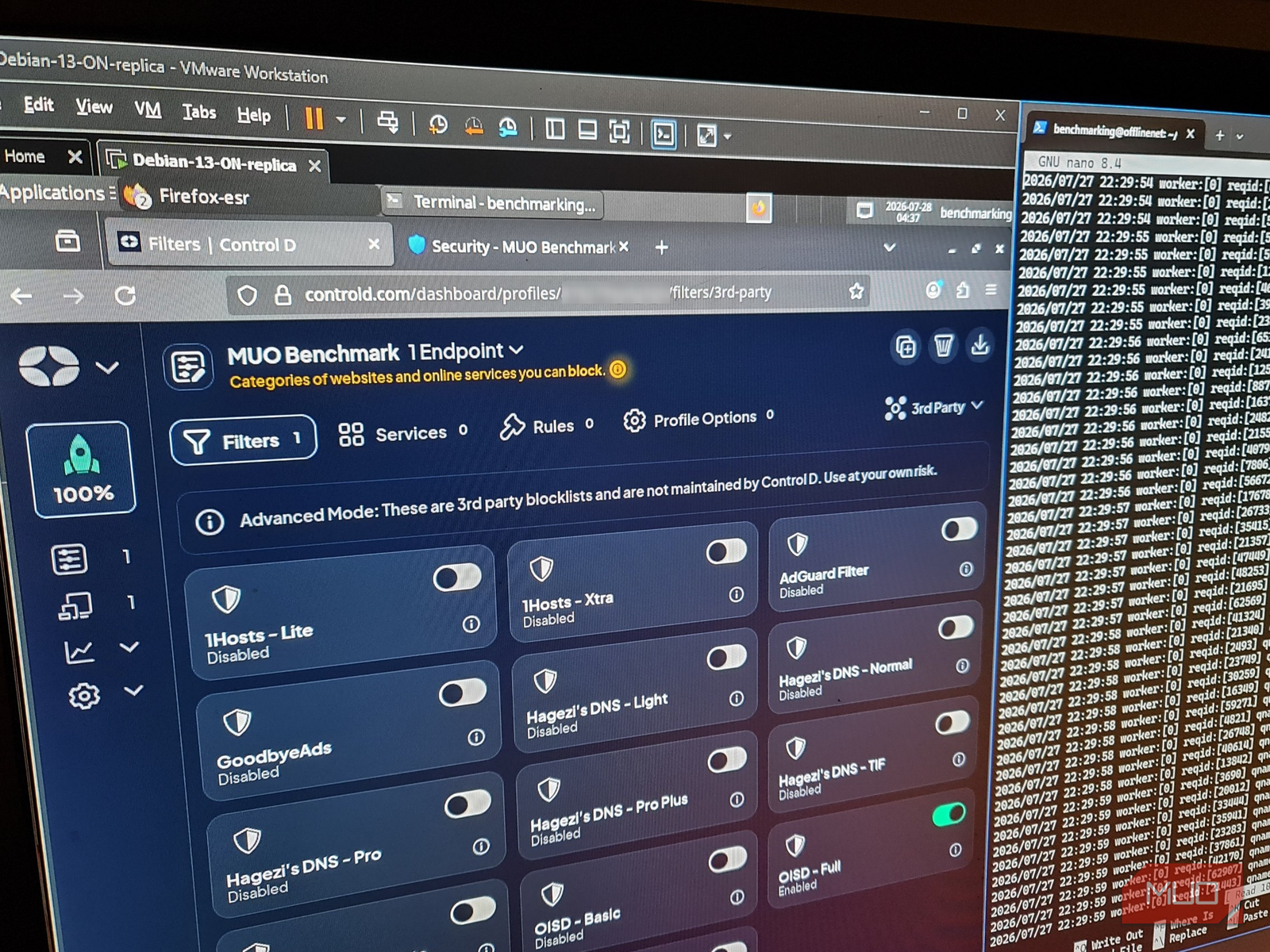Click the yellow help icon beside block
The height and width of the screenshot is (952, 1270).
[618, 370]
